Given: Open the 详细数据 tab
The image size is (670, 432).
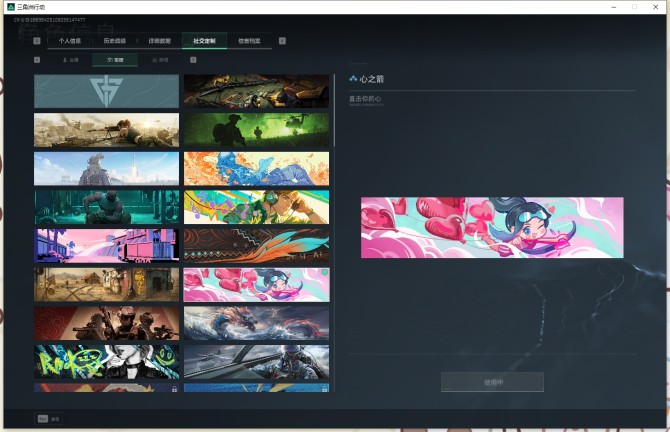Looking at the screenshot, I should click(159, 41).
